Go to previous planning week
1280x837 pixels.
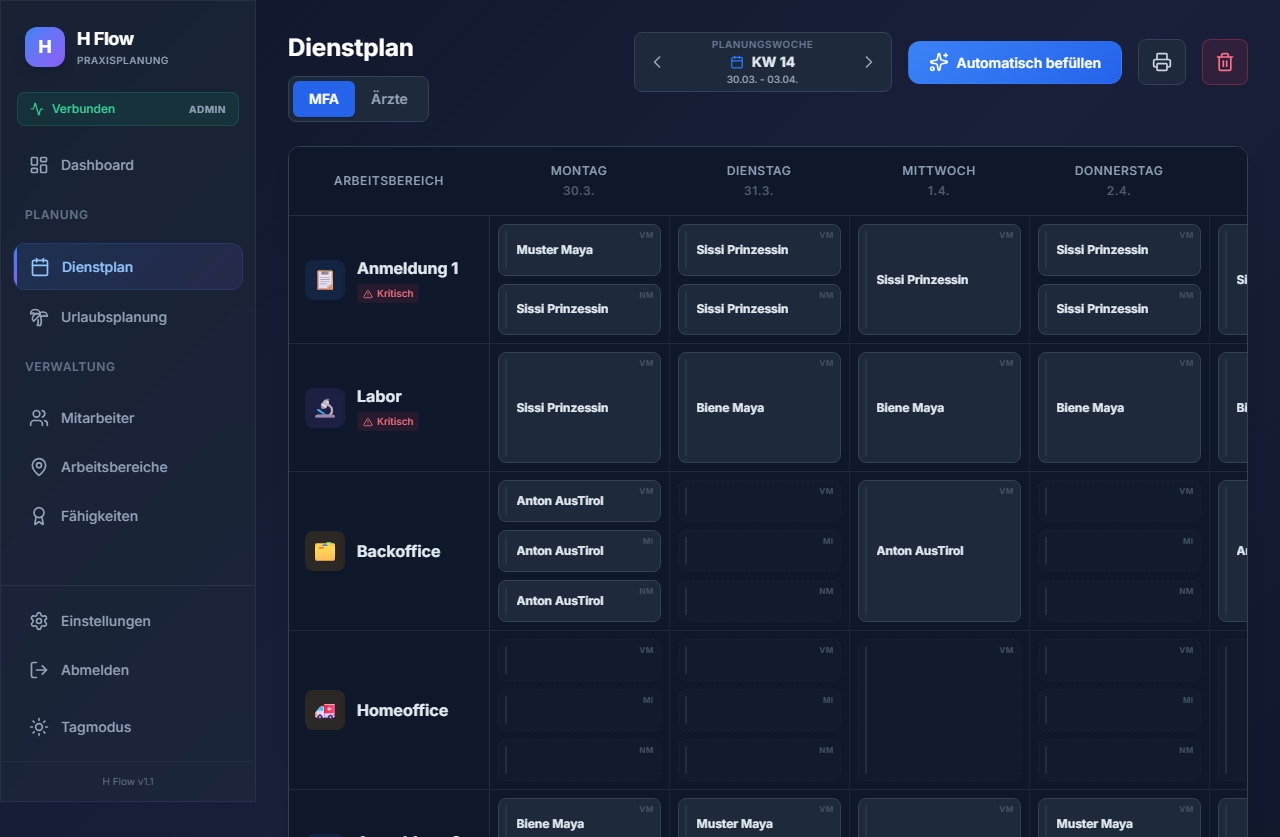[657, 62]
